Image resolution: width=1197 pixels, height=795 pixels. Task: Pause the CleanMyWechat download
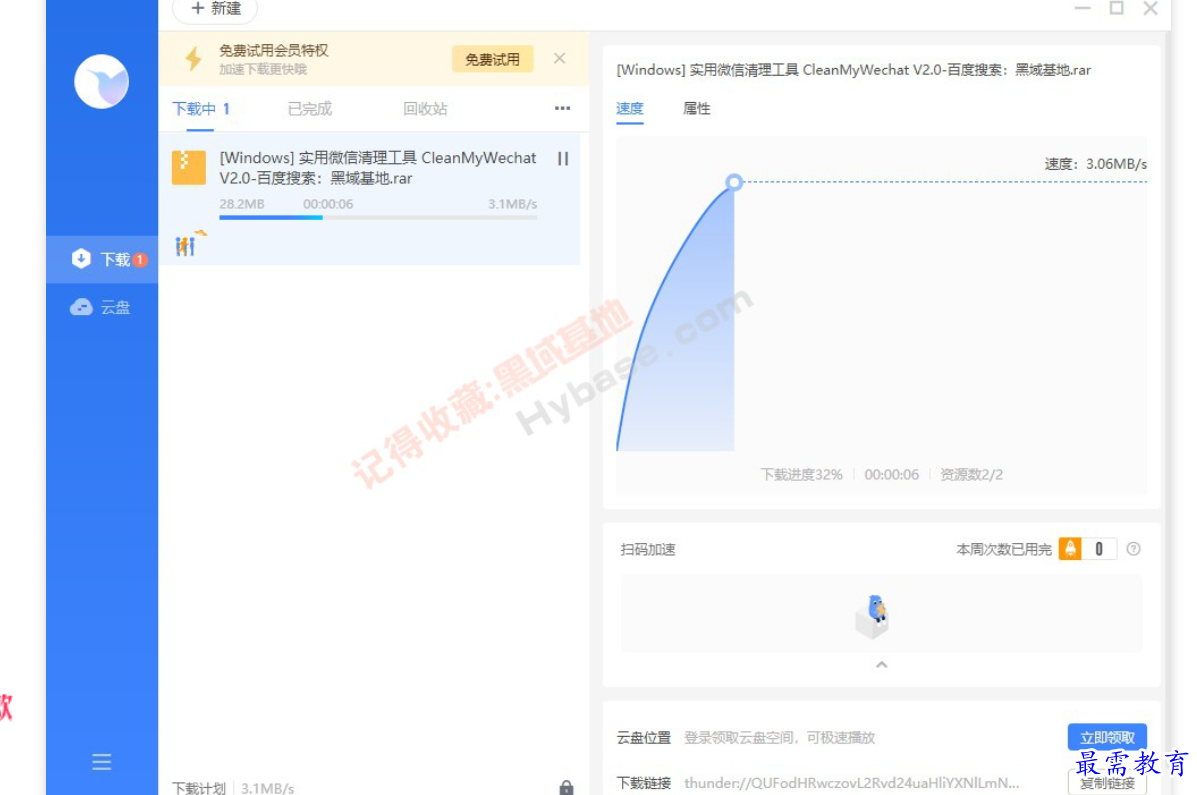point(563,159)
